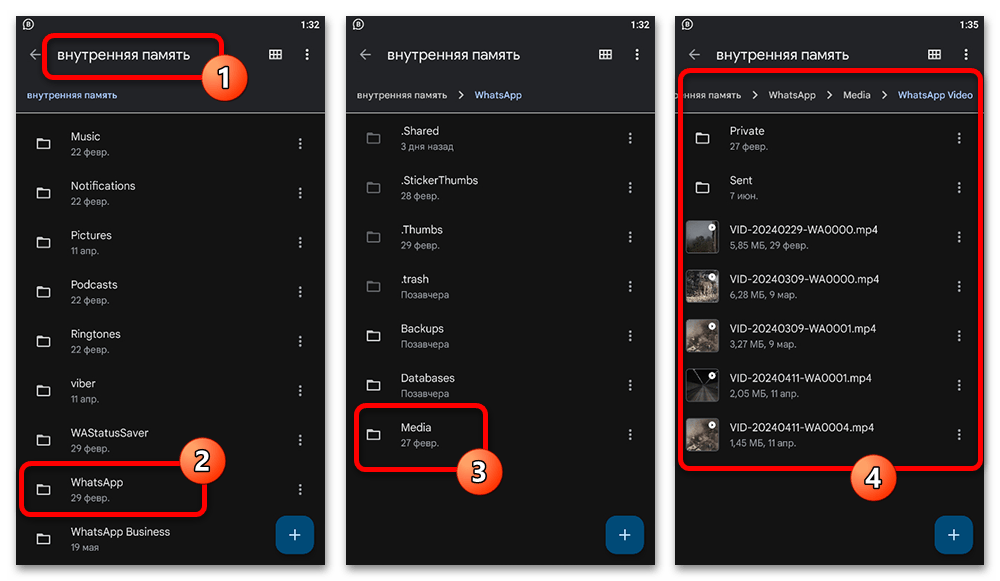Select WhatsApp breadcrumb in right screen

point(791,95)
